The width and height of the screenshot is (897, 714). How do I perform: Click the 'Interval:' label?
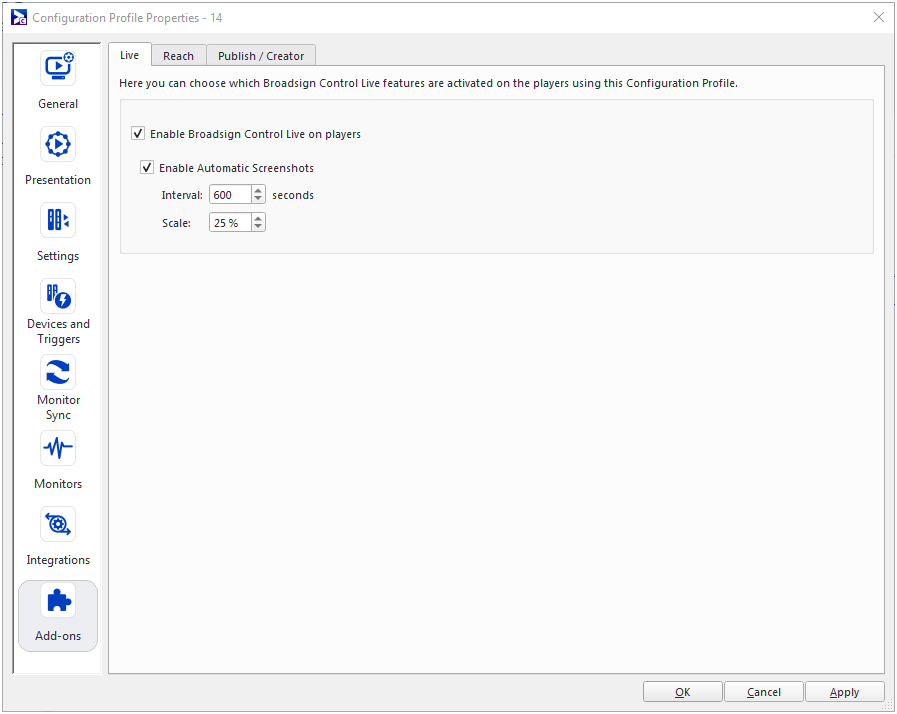182,195
